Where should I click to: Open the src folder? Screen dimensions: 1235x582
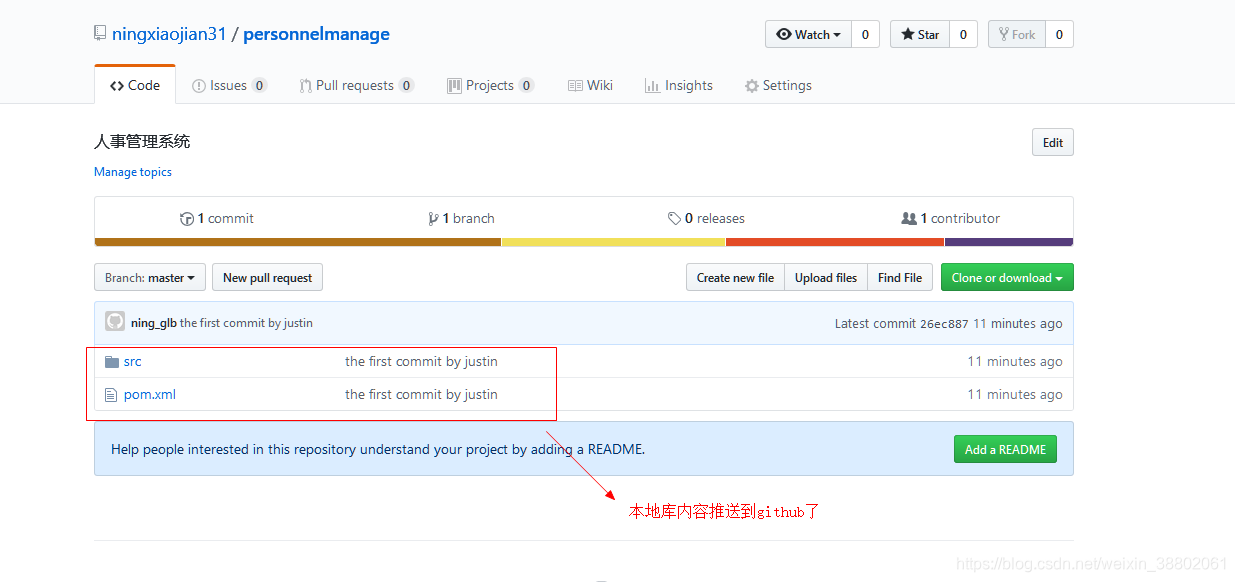[x=133, y=362]
